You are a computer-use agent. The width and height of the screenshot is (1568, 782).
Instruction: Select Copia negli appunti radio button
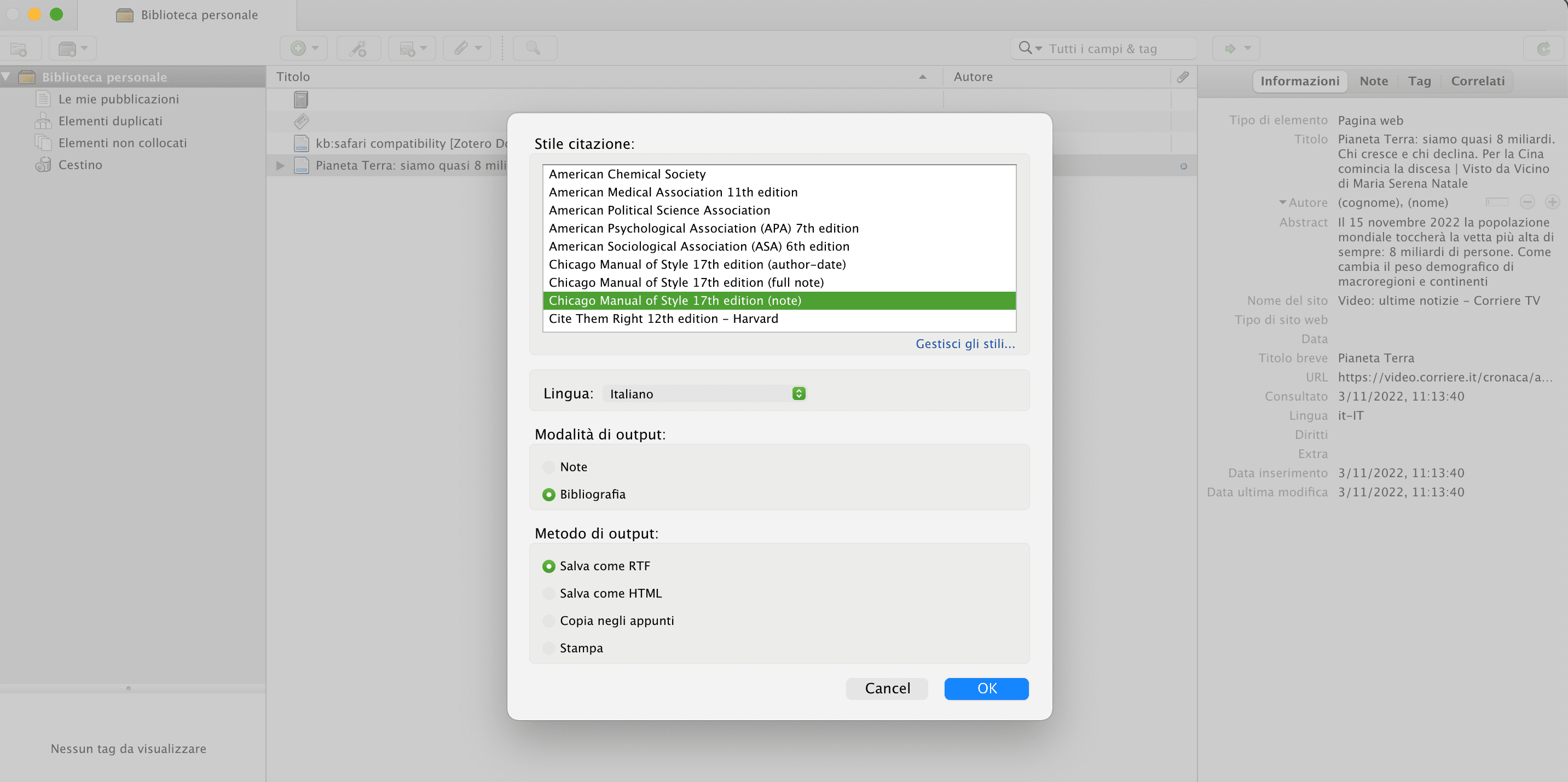pyautogui.click(x=548, y=621)
